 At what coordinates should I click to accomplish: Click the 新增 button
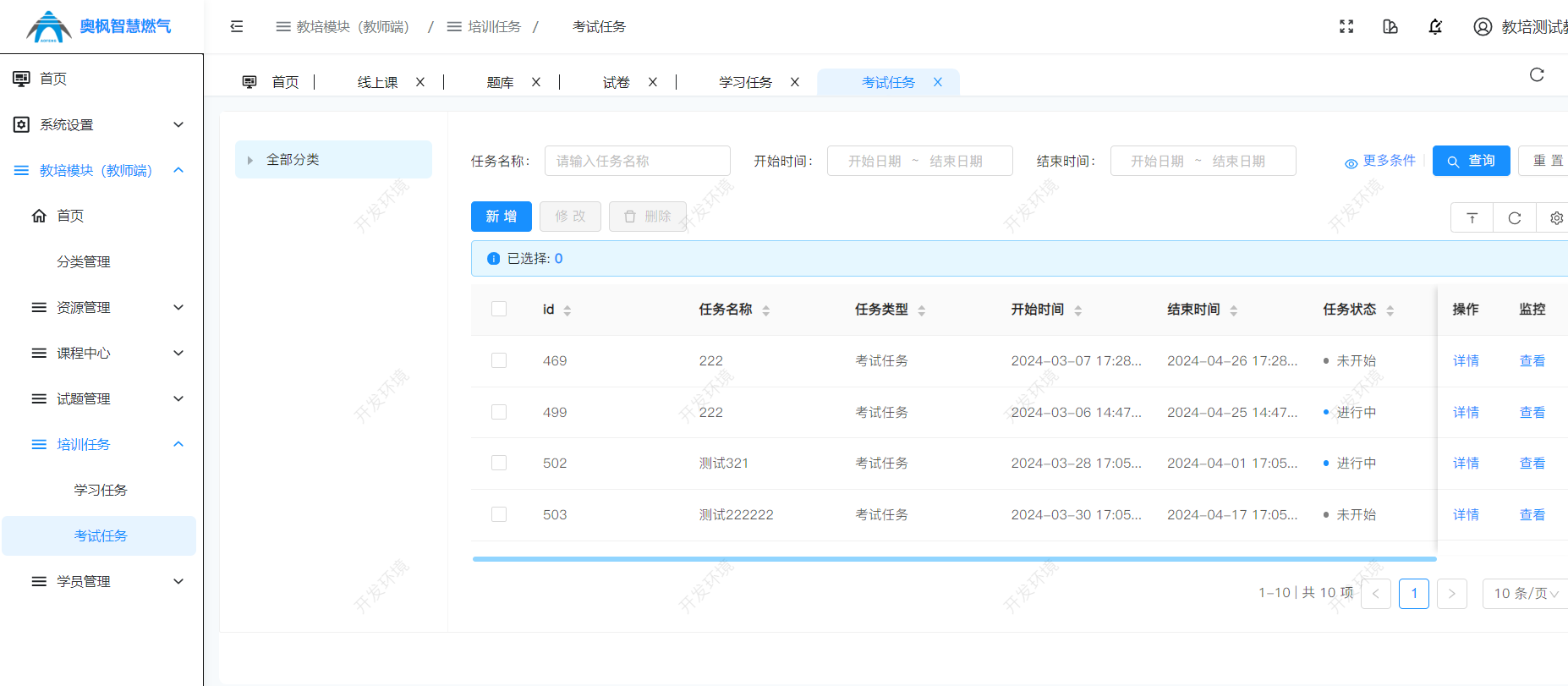(x=502, y=217)
